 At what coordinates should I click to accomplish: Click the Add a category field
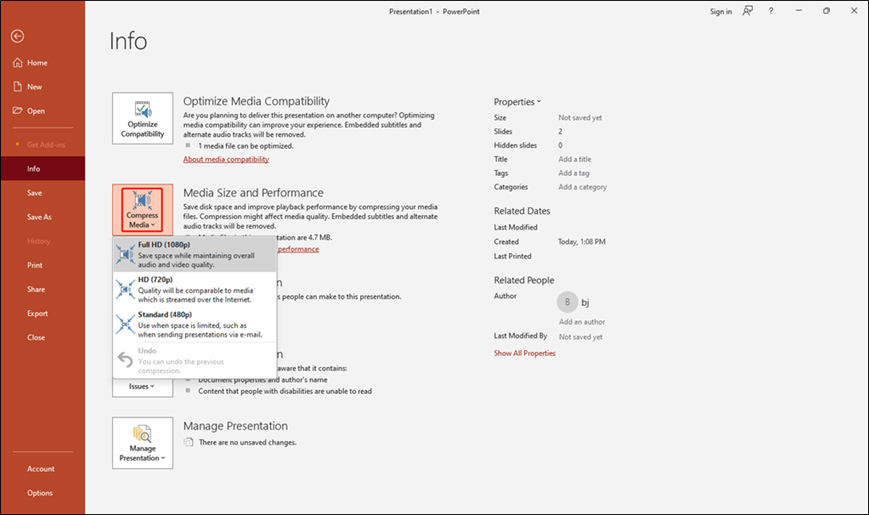click(x=582, y=187)
